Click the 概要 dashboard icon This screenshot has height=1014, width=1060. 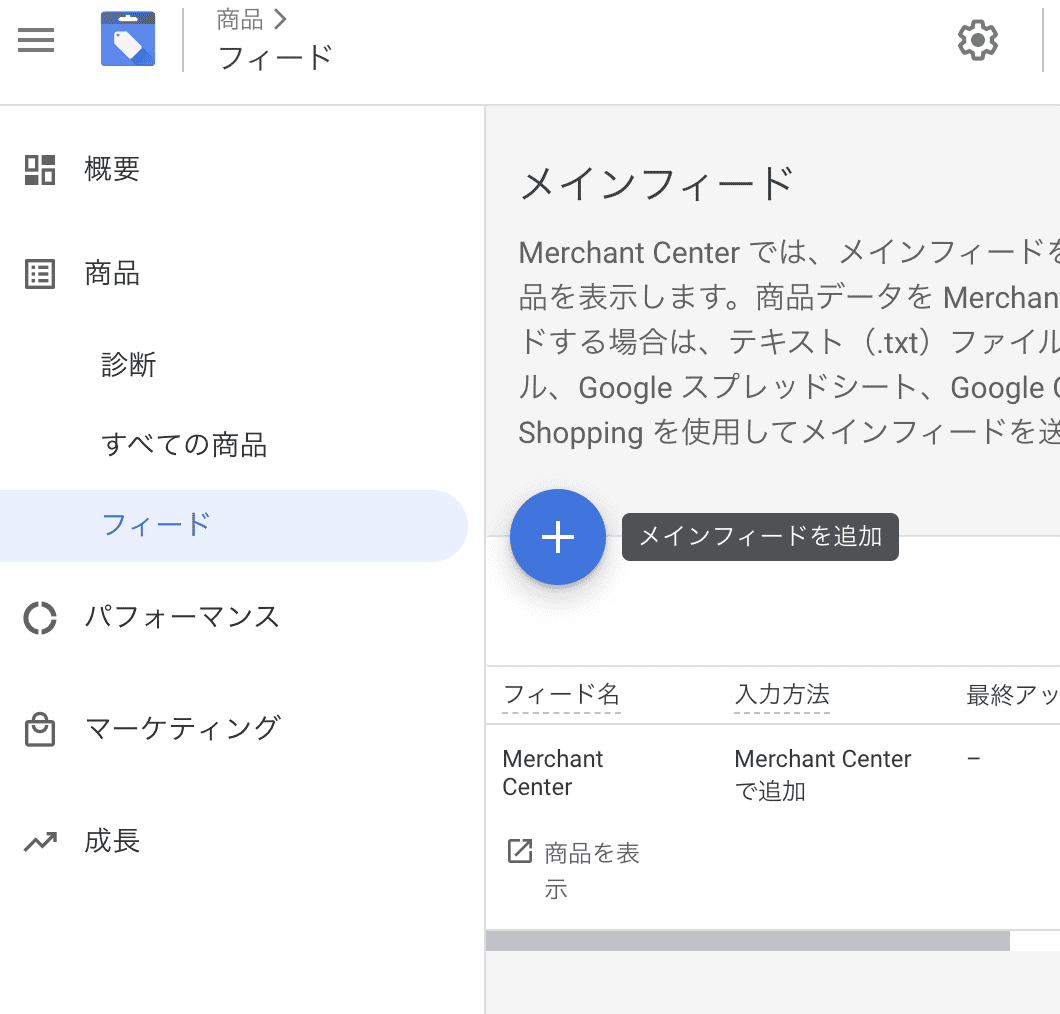tap(40, 170)
